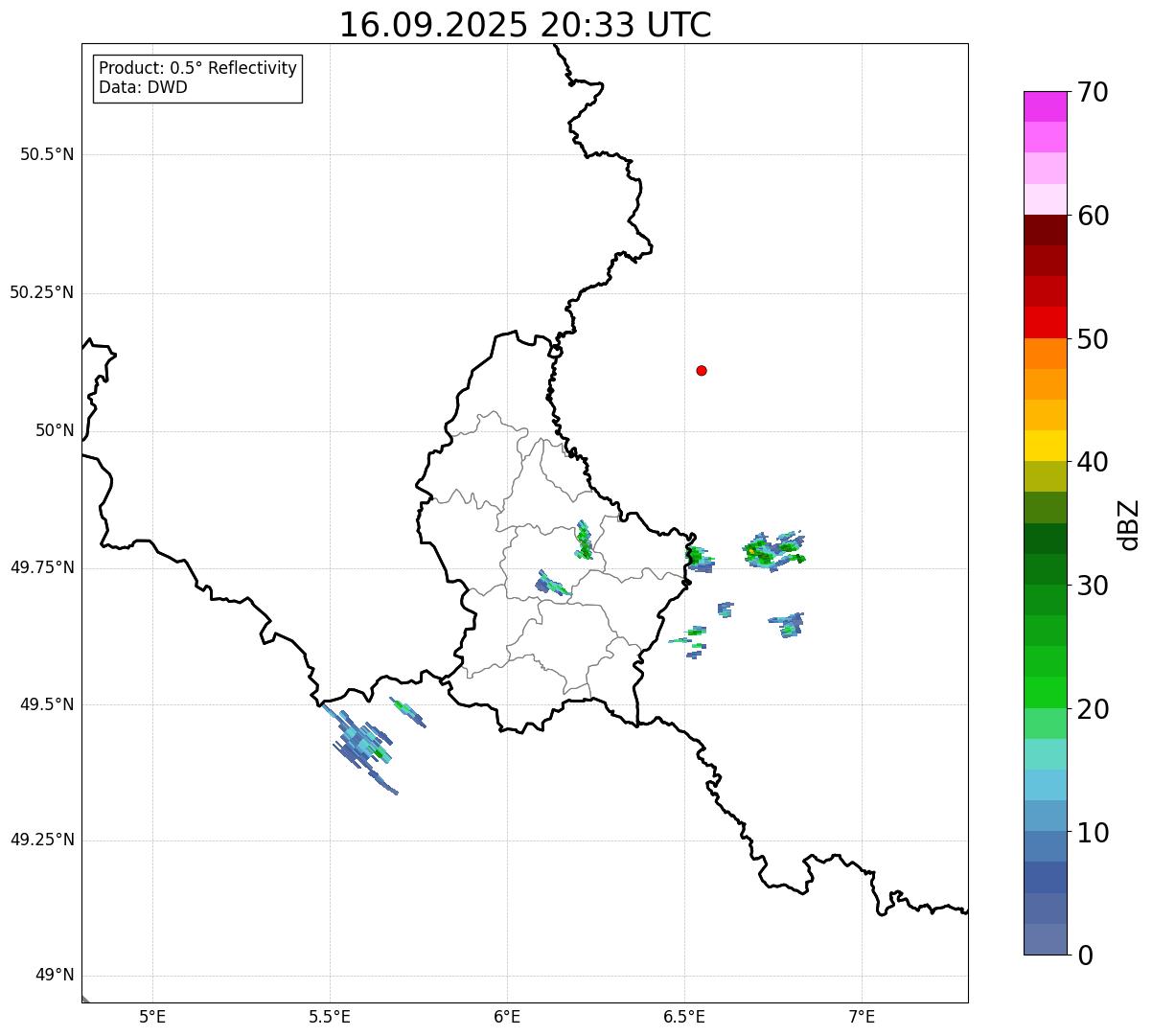Click the radar echo inside Luxembourg near 6.2°E
This screenshot has height=1036, width=1152.
pos(584,541)
